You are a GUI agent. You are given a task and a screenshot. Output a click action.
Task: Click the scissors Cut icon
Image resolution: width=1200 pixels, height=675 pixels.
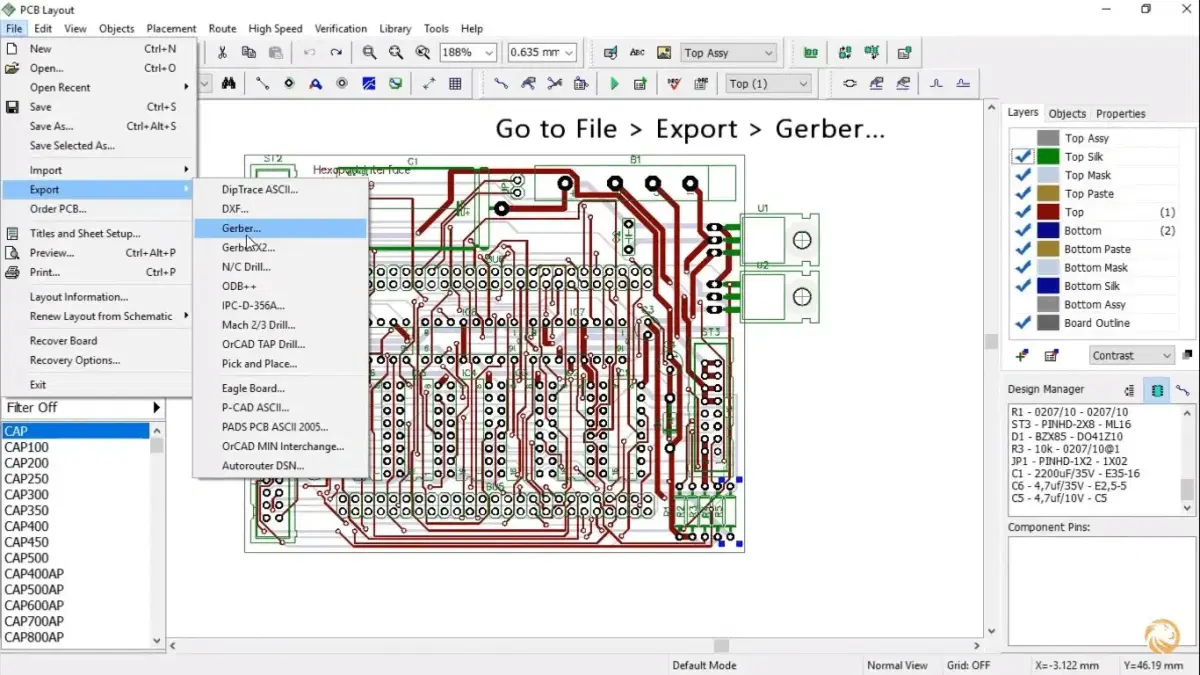point(222,53)
